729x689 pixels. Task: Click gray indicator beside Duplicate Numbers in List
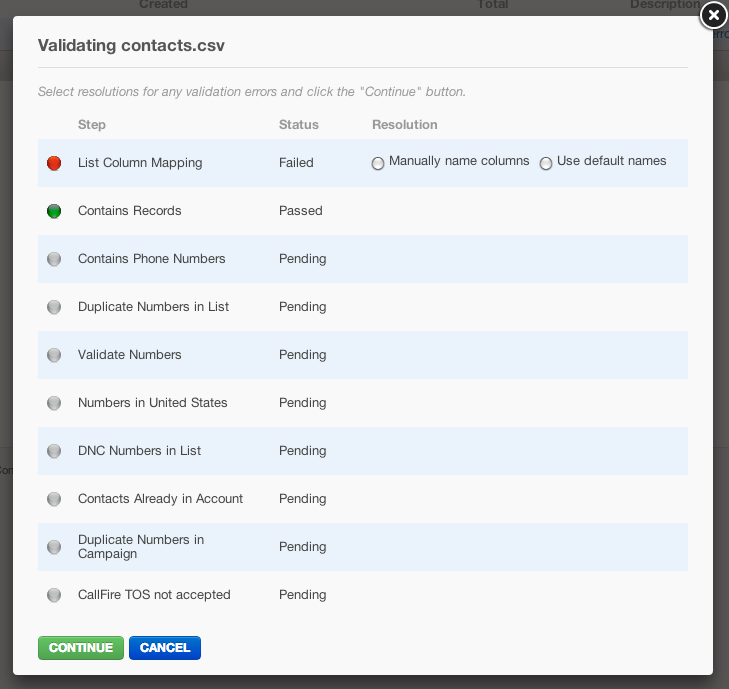click(x=54, y=307)
